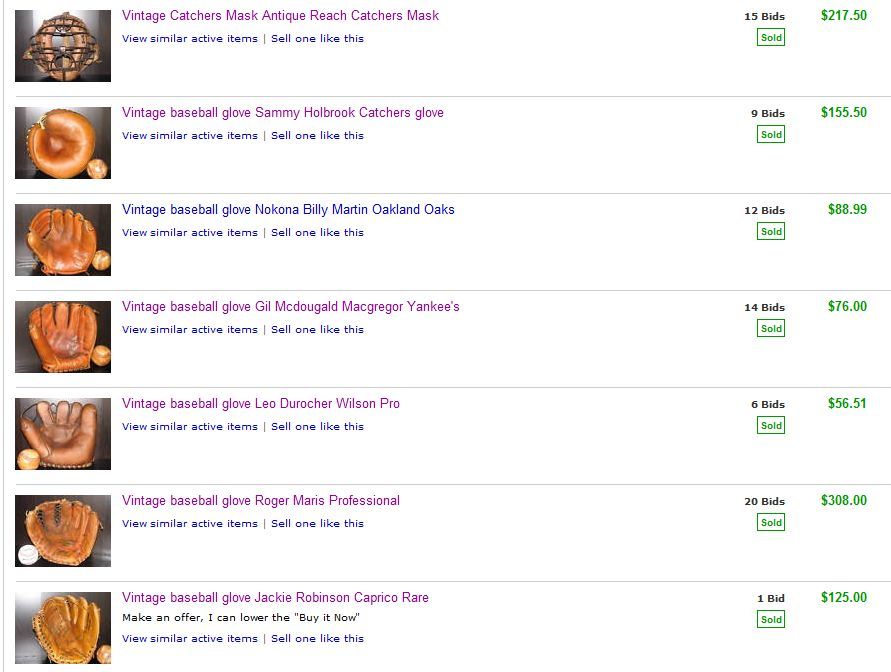This screenshot has width=891, height=672.
Task: Sell one like the Sammy Holbrook glove
Action: [x=317, y=136]
